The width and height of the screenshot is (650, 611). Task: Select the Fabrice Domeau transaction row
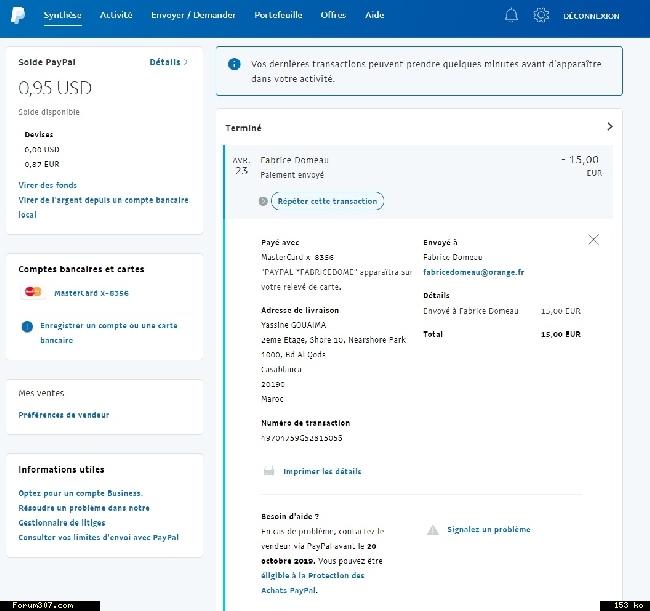coord(418,182)
